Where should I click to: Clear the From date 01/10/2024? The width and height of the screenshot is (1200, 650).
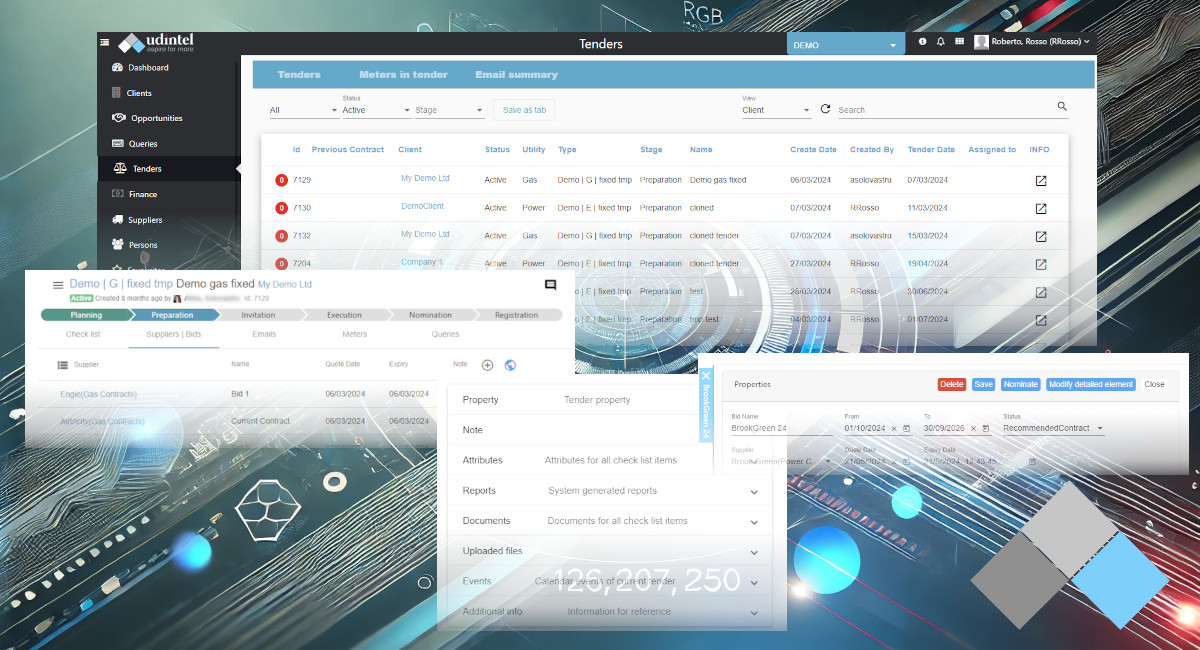893,428
